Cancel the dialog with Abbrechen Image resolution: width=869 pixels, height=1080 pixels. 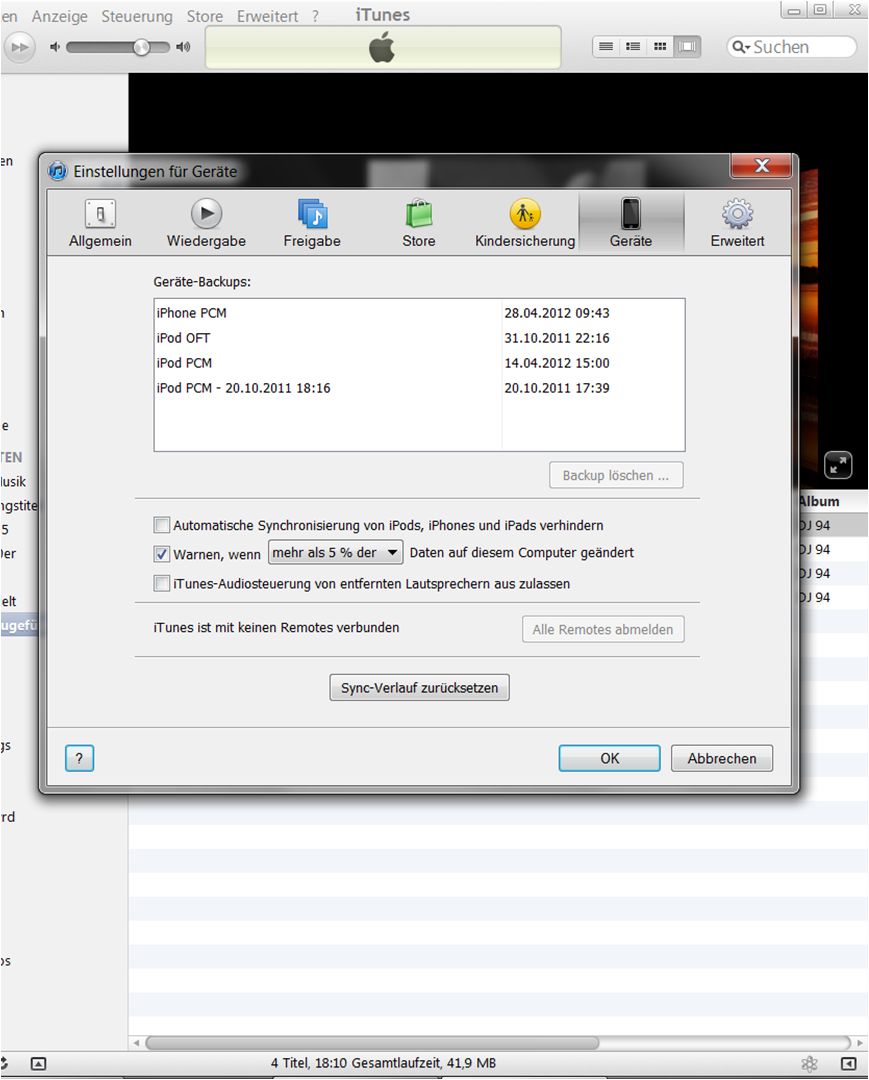coord(722,758)
